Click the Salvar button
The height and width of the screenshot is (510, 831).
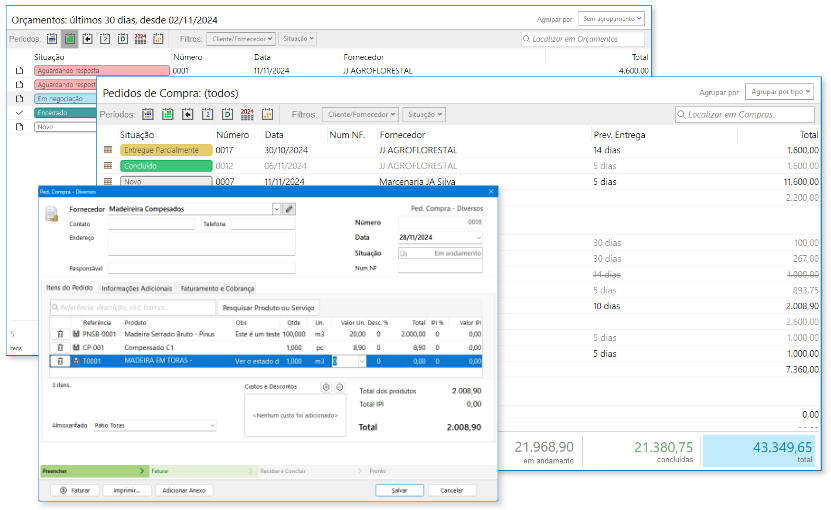coord(400,490)
